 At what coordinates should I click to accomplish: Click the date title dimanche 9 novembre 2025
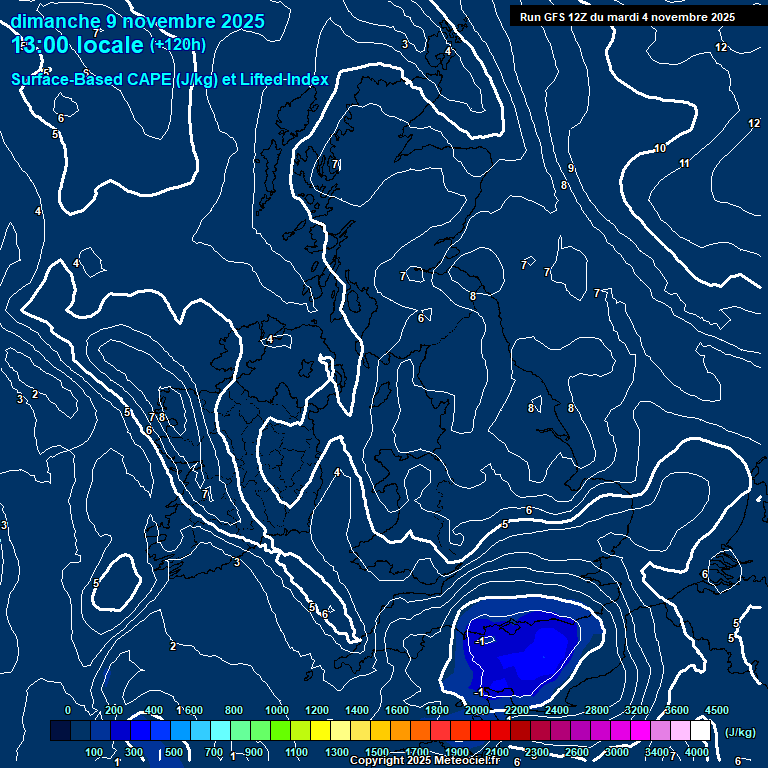(x=138, y=21)
